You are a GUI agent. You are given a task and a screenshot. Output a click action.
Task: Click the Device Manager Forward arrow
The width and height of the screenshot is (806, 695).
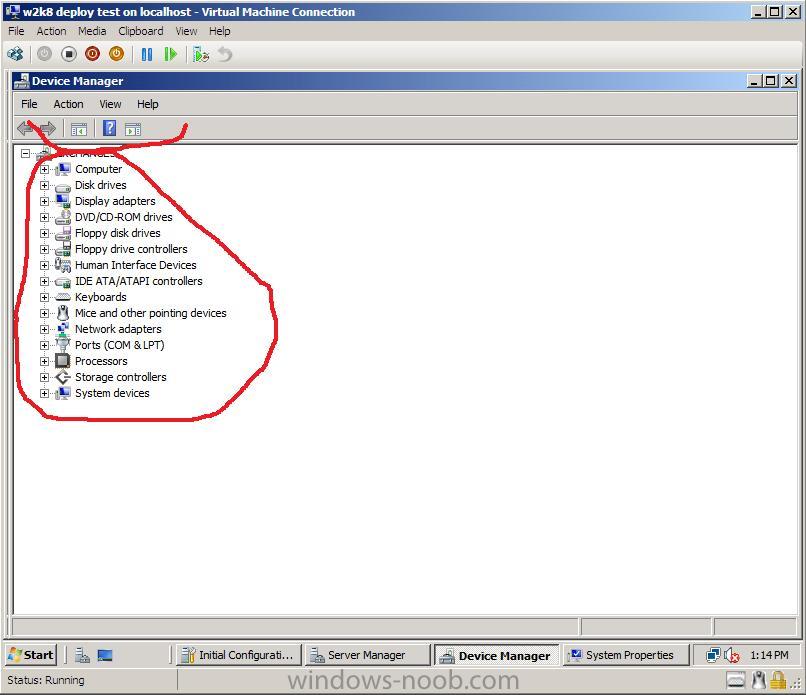(x=47, y=128)
